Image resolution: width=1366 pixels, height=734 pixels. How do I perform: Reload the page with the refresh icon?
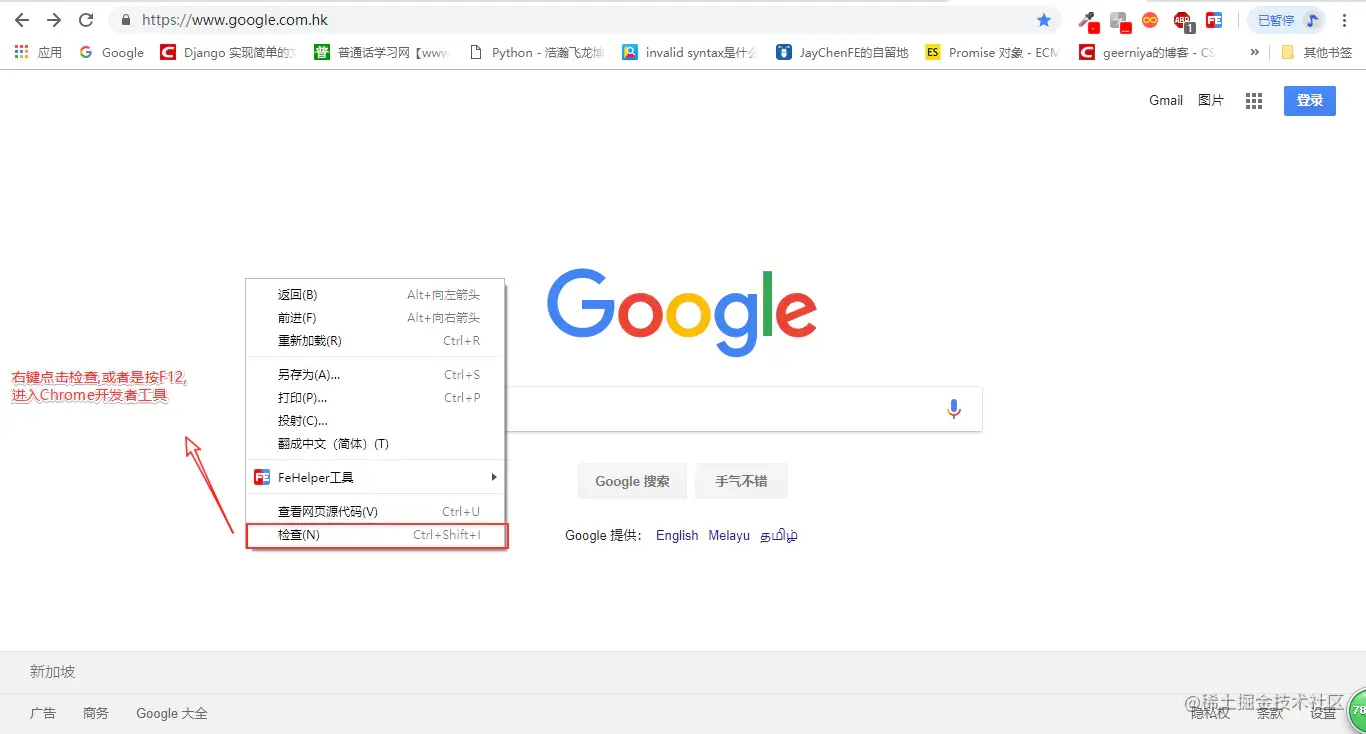[x=86, y=20]
